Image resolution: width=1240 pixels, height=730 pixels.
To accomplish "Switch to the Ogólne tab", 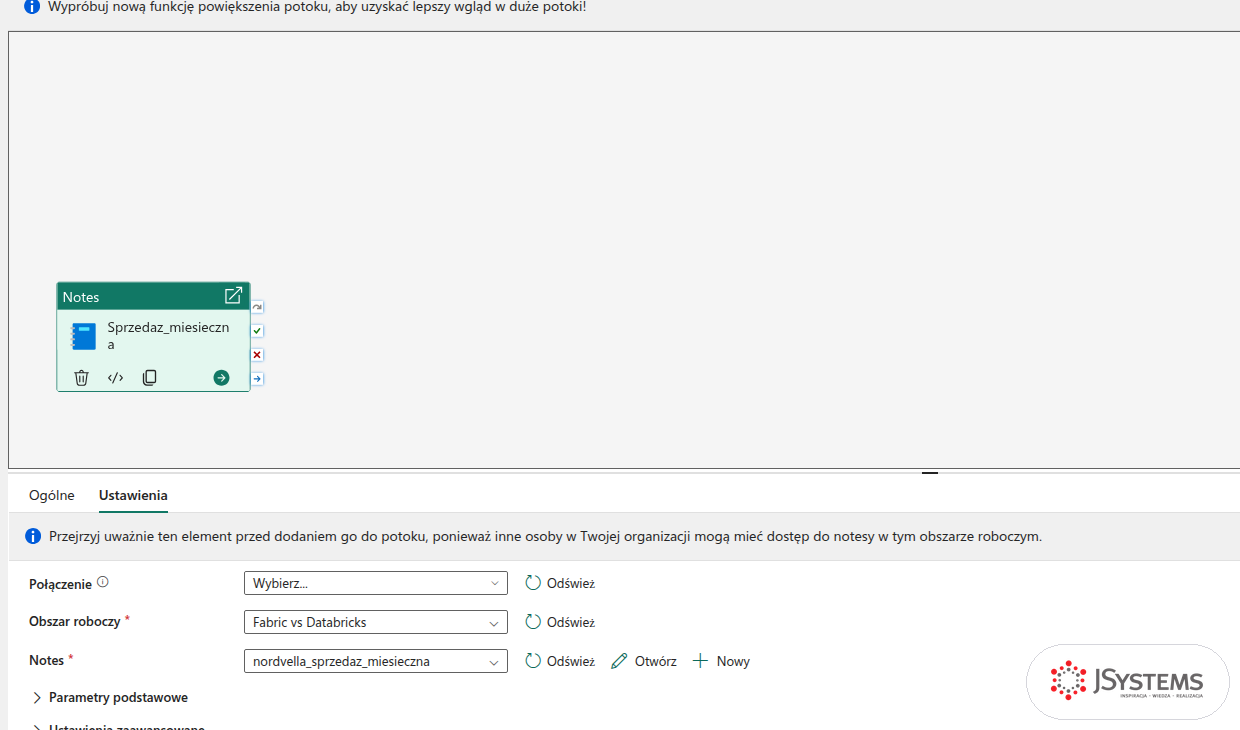I will click(52, 495).
